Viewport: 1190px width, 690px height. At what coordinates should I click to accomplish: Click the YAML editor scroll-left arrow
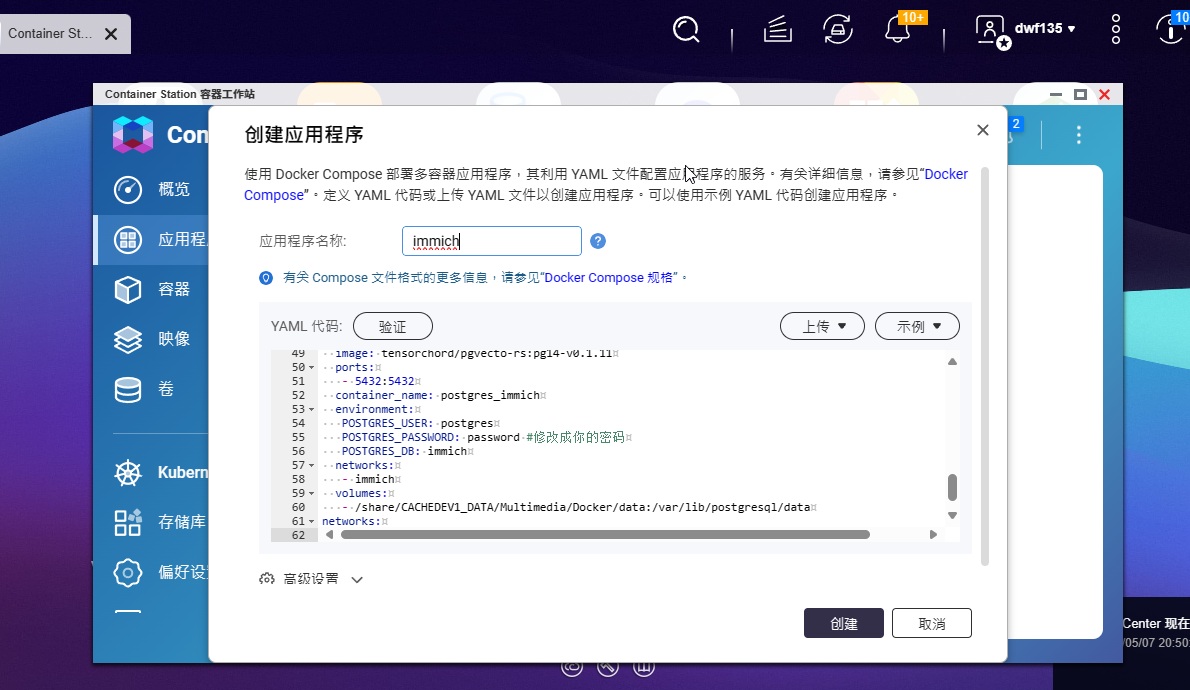pyautogui.click(x=329, y=535)
